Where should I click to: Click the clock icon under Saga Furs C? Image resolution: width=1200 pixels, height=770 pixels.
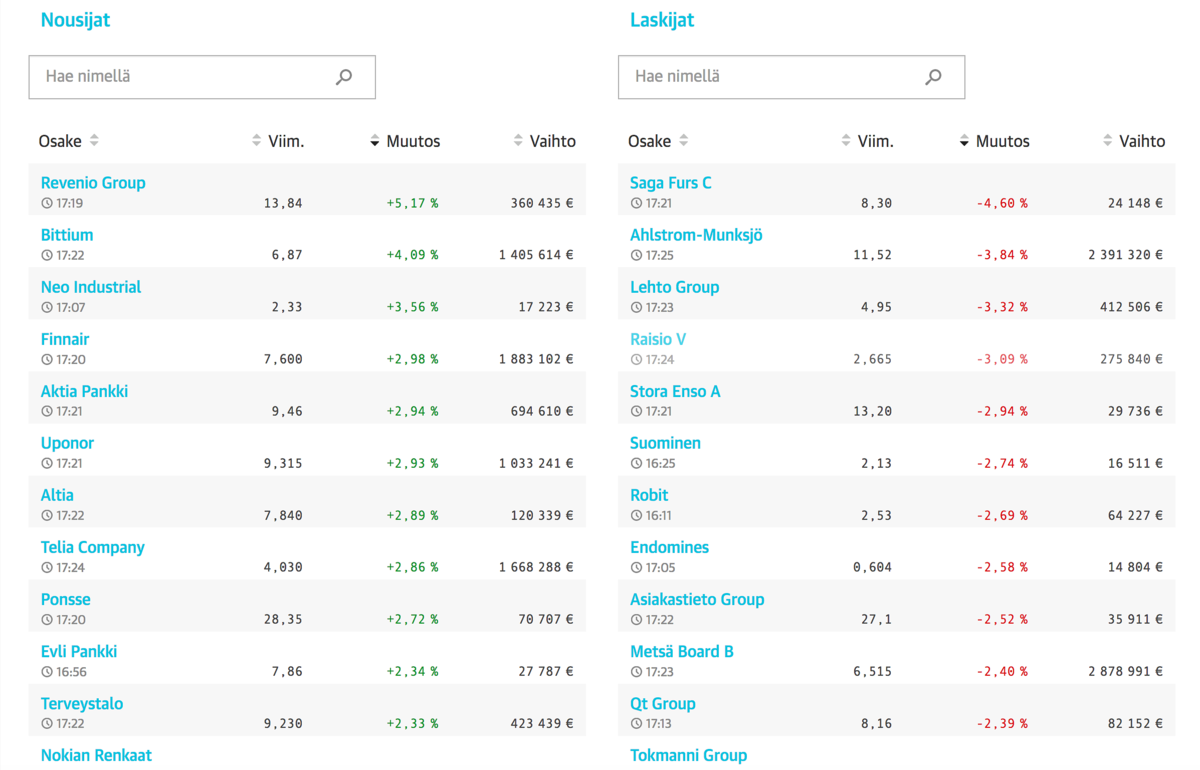click(x=636, y=203)
